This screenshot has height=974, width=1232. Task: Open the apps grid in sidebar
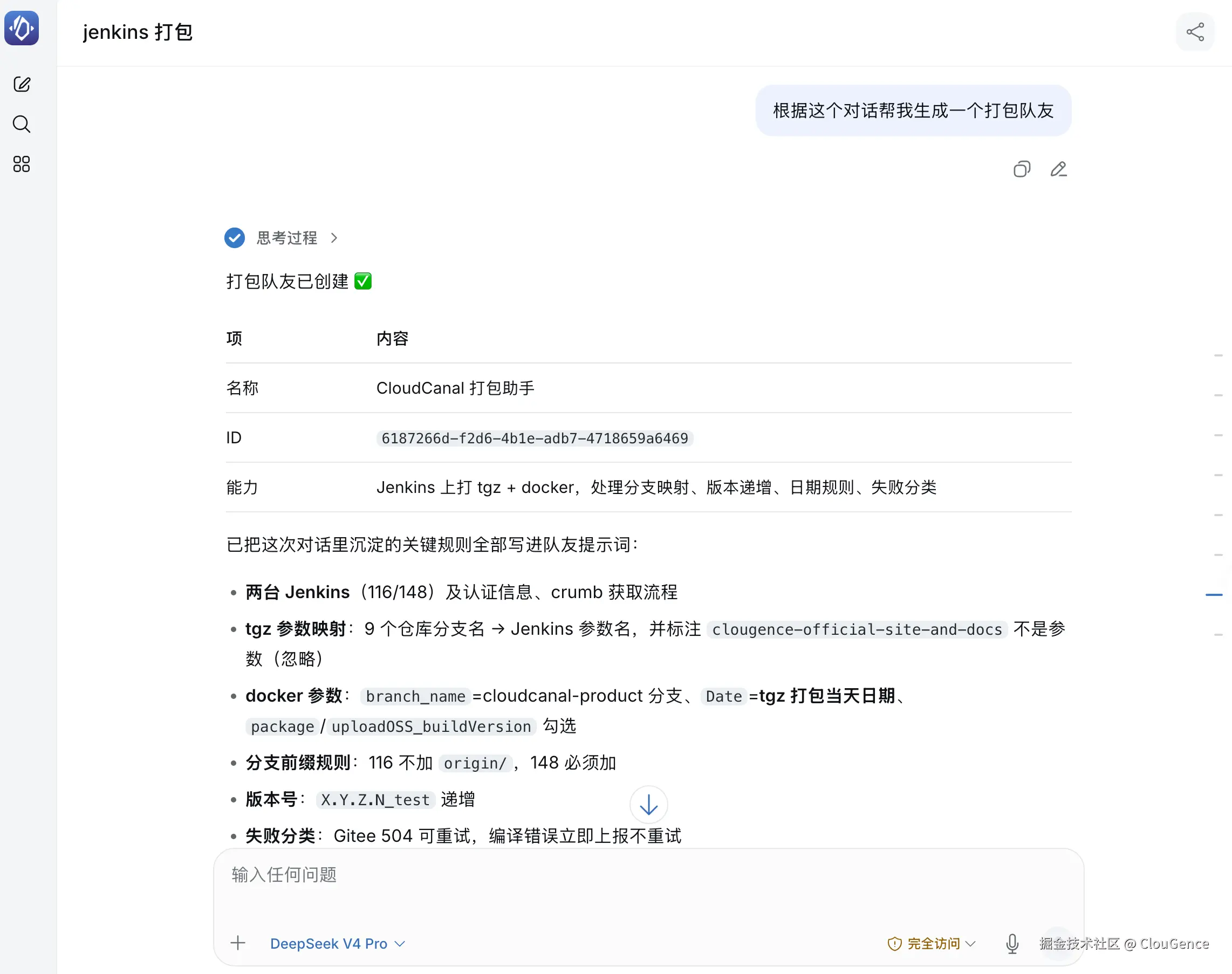22,164
